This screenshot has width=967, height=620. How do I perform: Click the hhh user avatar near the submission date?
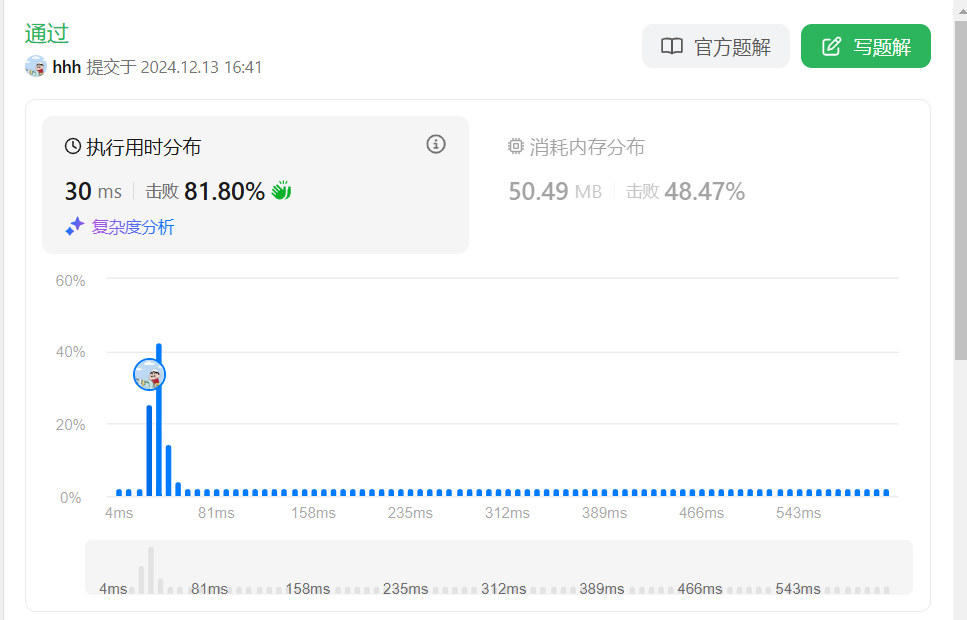tap(36, 67)
